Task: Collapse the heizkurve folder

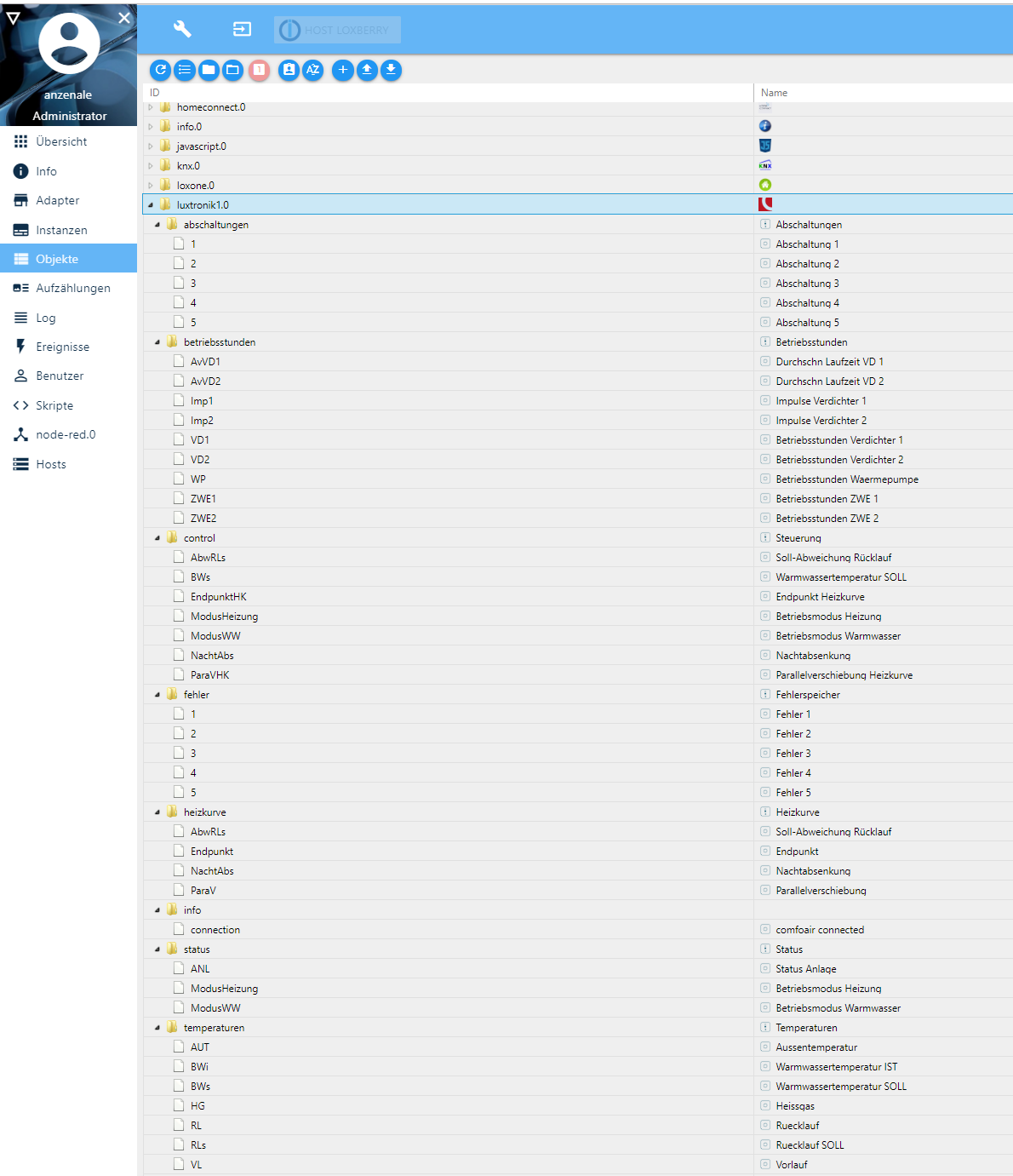Action: click(157, 812)
